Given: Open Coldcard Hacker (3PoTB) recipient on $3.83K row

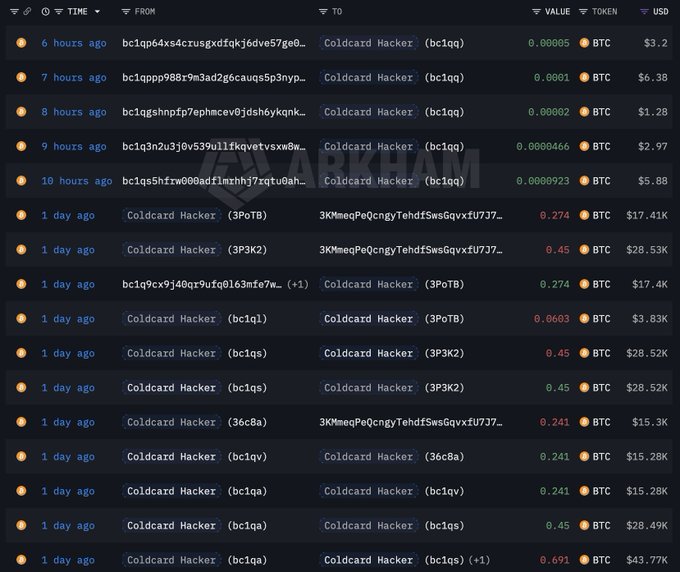Looking at the screenshot, I should (369, 319).
